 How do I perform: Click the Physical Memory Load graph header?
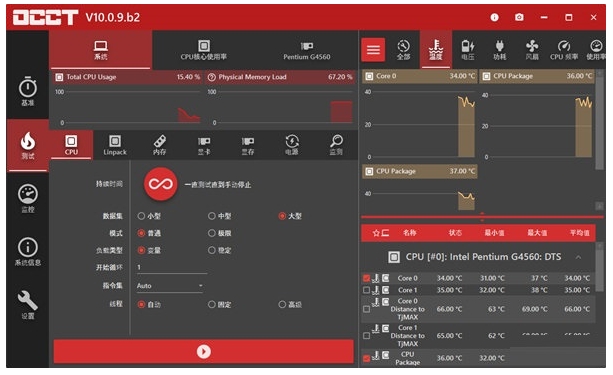coord(280,77)
